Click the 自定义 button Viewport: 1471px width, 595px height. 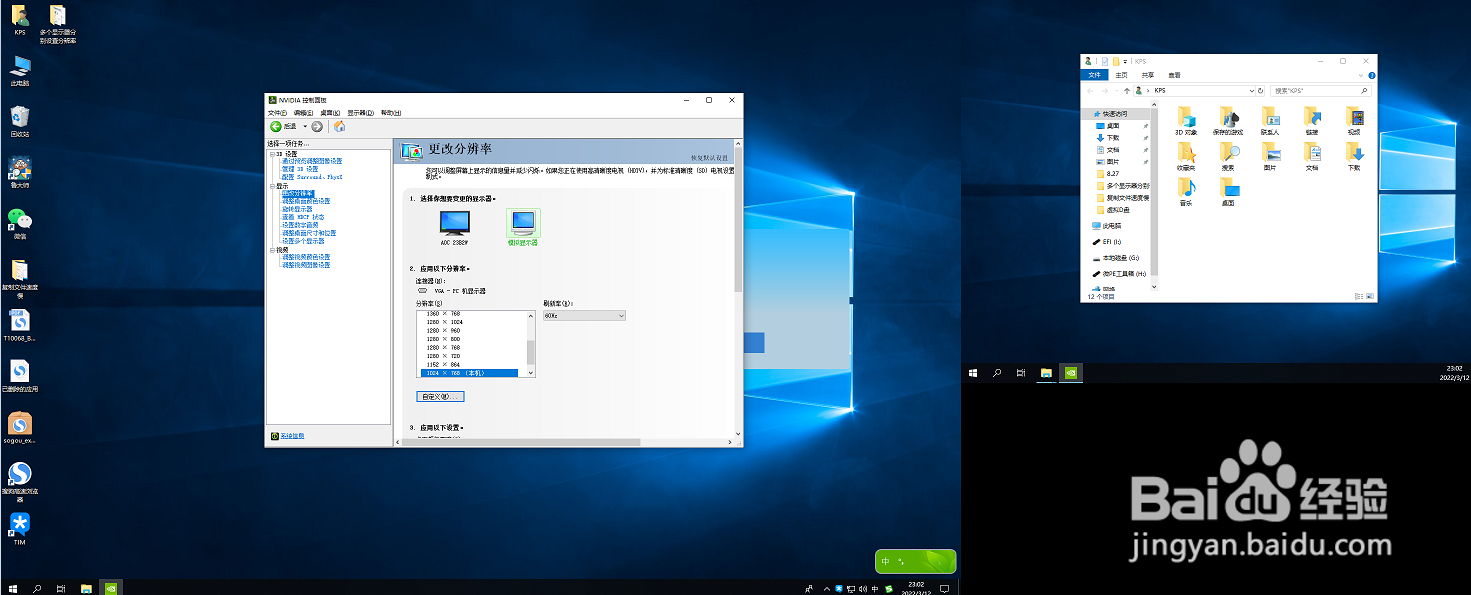pos(440,397)
